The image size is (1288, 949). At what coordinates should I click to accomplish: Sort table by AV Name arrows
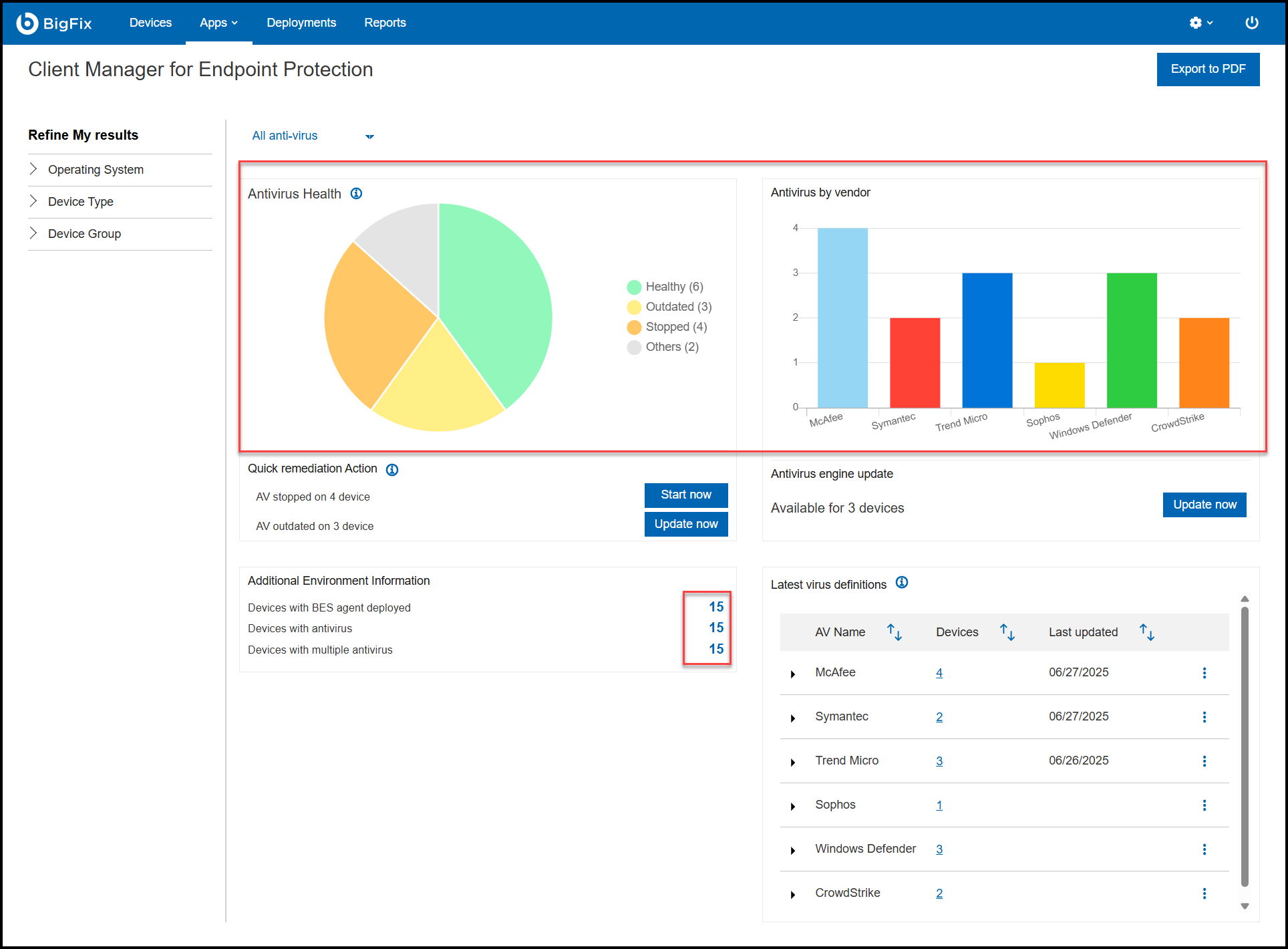click(895, 632)
